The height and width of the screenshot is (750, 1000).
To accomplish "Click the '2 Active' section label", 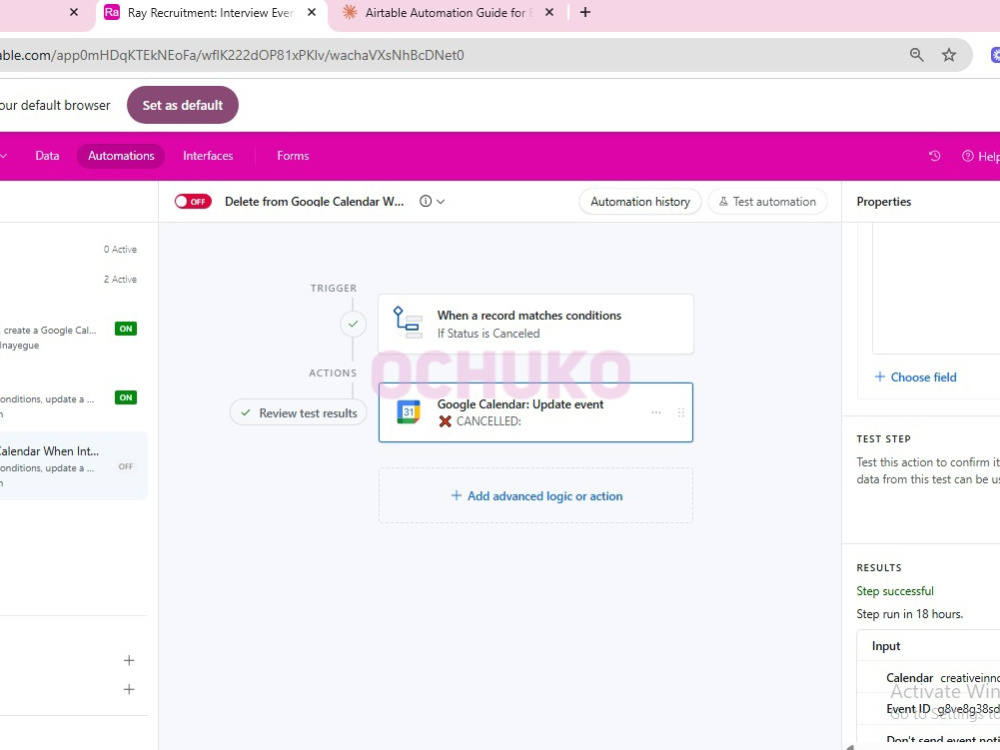I will (x=120, y=279).
